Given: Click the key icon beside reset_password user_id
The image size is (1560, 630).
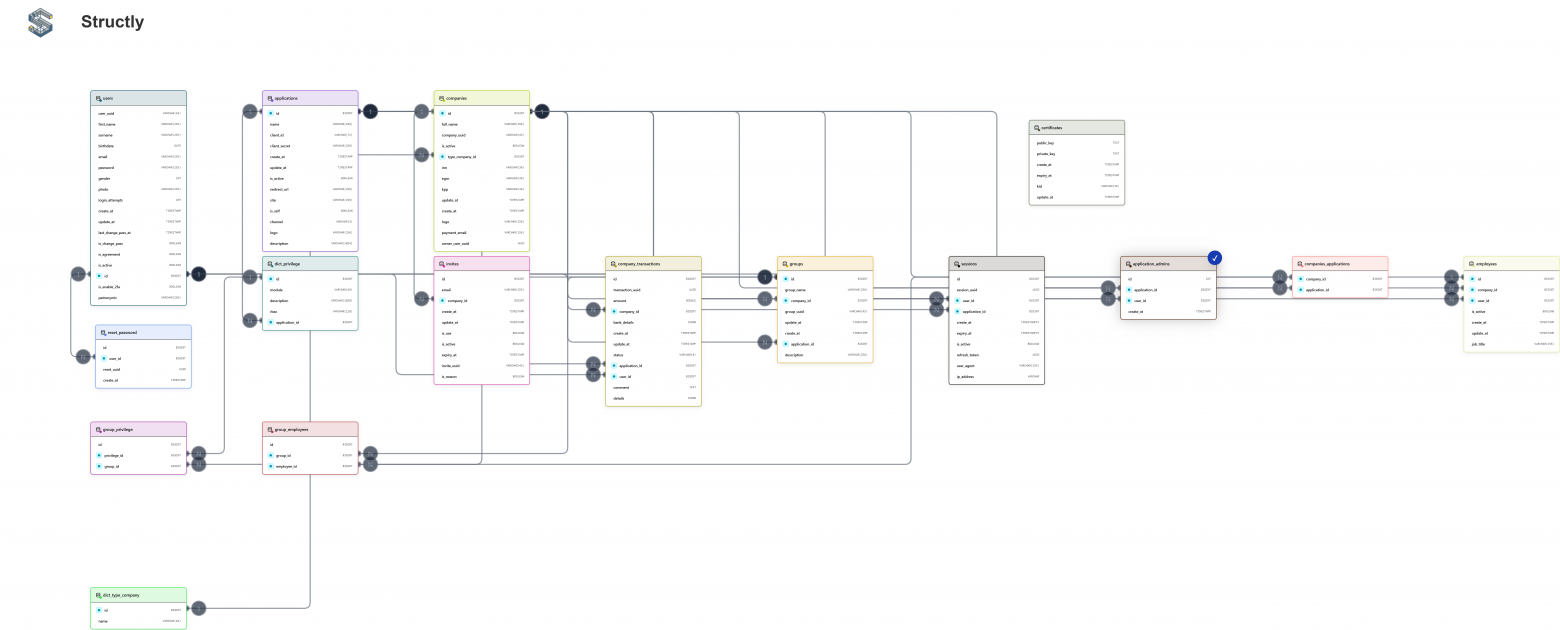Looking at the screenshot, I should click(103, 359).
